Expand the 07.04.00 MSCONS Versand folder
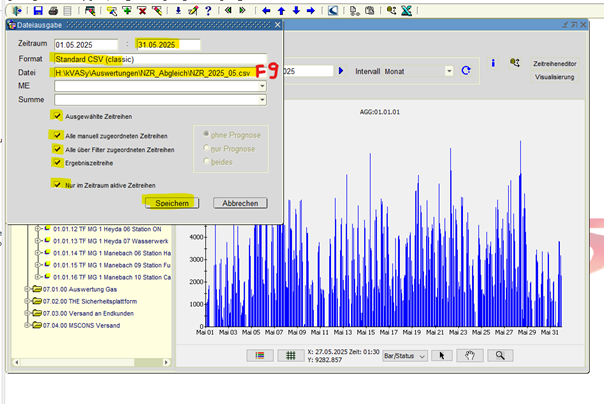This screenshot has width=604, height=404. pos(27,325)
